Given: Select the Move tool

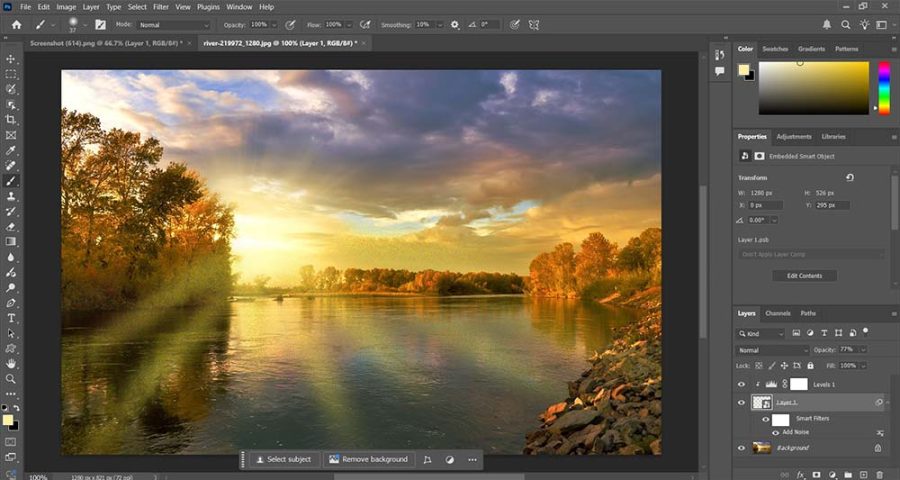Looking at the screenshot, I should (x=11, y=59).
